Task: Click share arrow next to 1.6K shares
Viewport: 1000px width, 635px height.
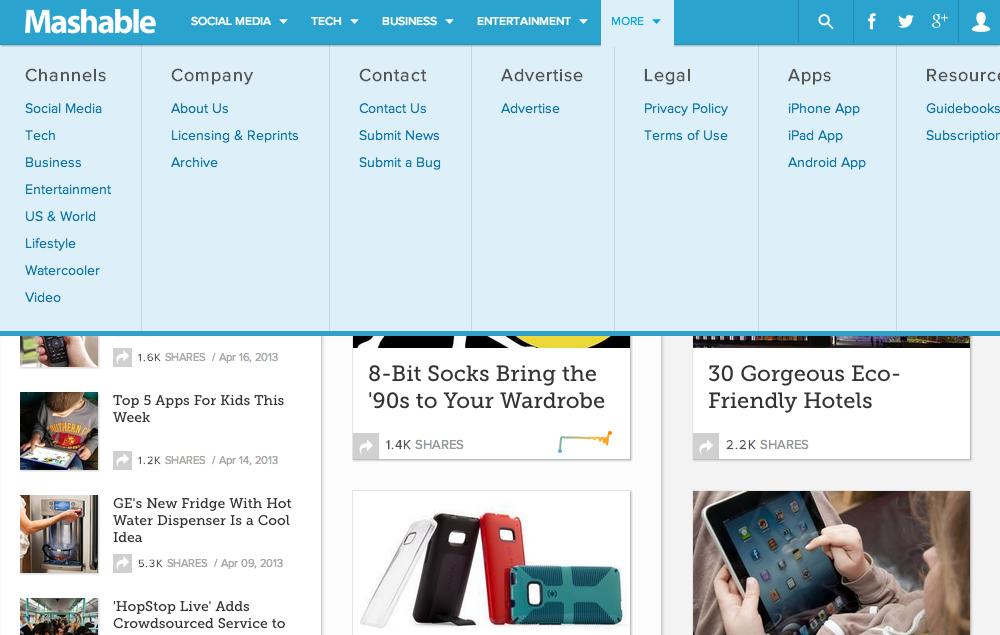Action: [122, 358]
